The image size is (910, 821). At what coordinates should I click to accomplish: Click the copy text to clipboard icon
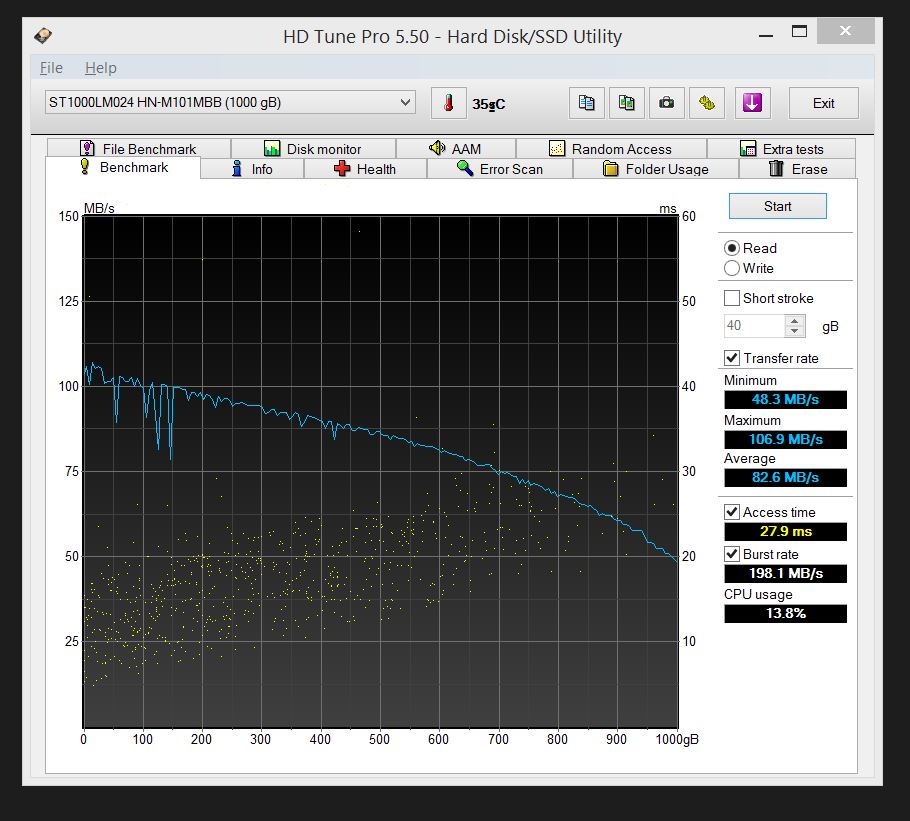(x=587, y=103)
